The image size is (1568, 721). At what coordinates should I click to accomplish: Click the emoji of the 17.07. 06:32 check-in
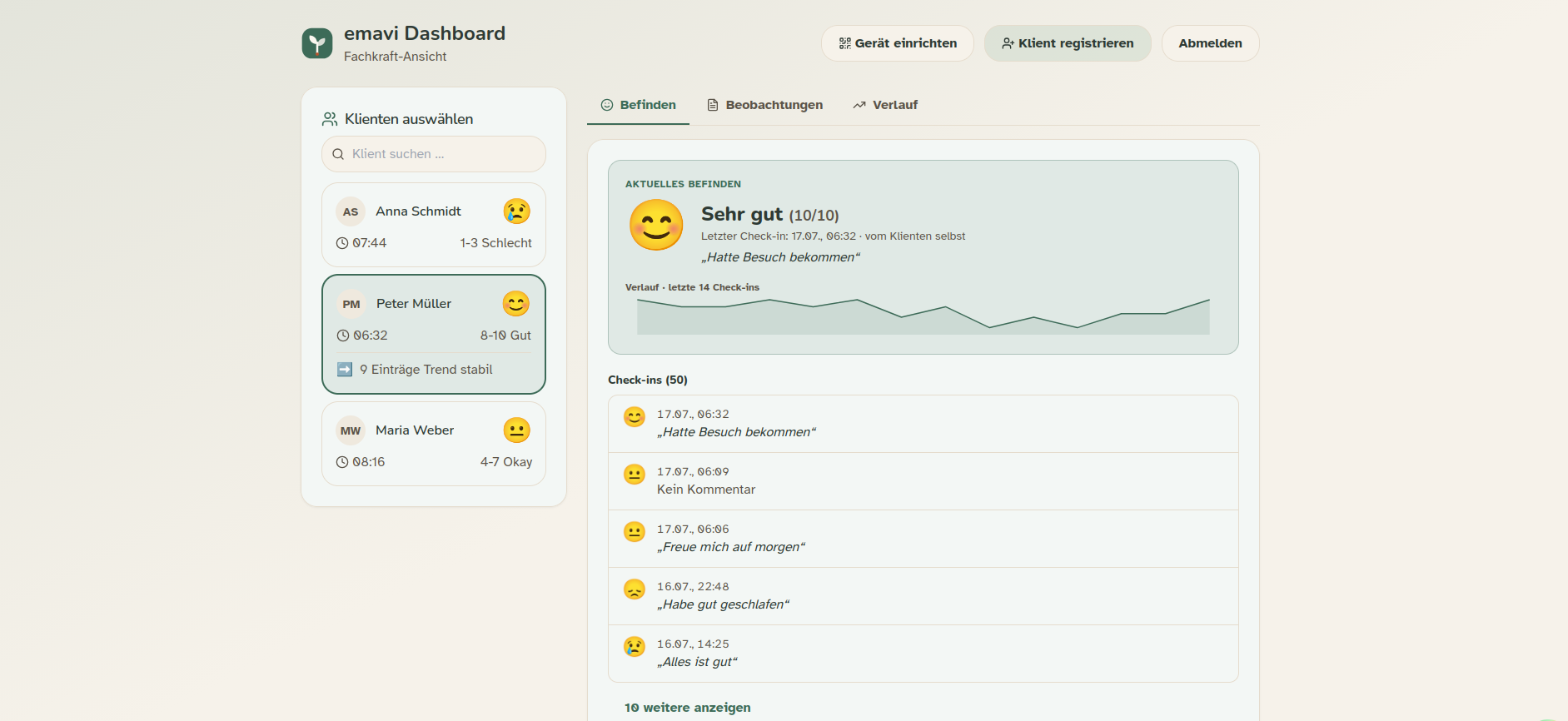635,417
